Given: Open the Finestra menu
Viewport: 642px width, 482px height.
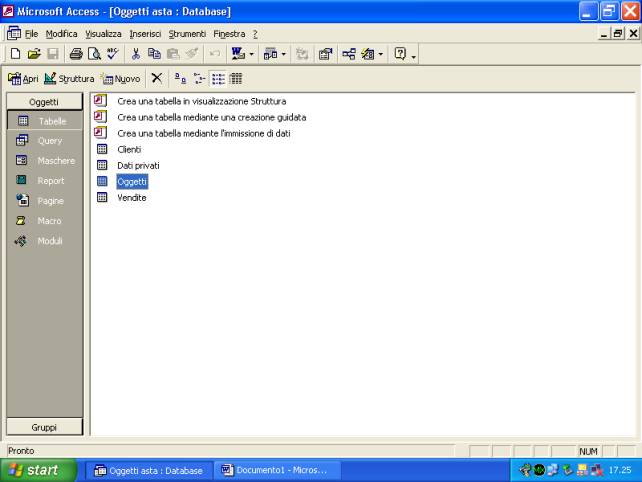Looking at the screenshot, I should (x=229, y=34).
